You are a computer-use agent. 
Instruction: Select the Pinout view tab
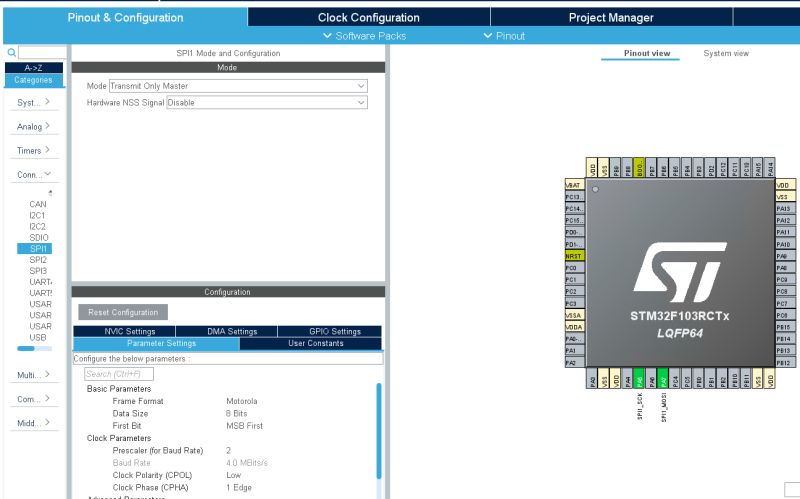pos(647,53)
